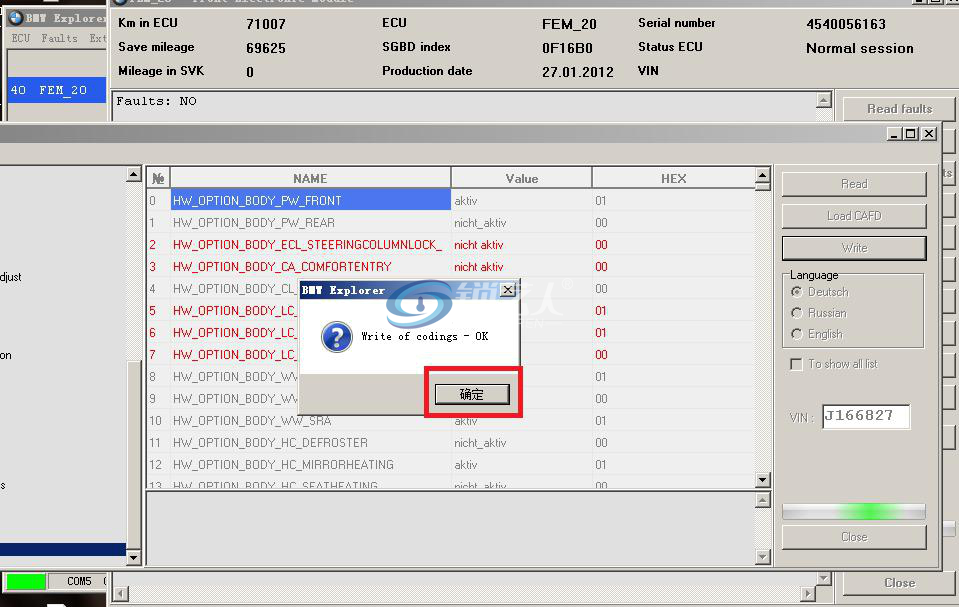Close the coding window with X
959x607 pixels.
point(929,133)
